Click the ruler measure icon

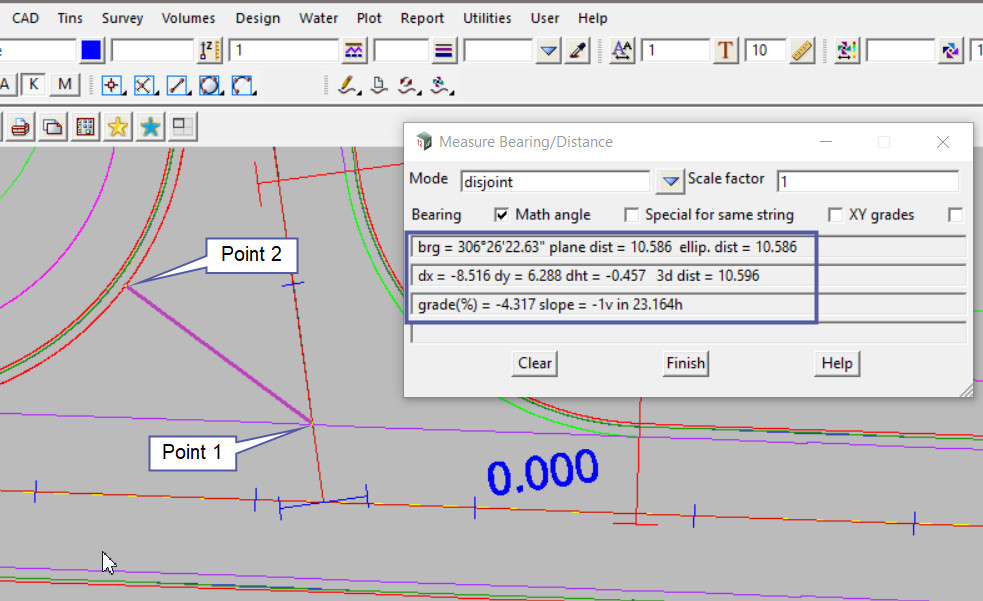[x=802, y=50]
